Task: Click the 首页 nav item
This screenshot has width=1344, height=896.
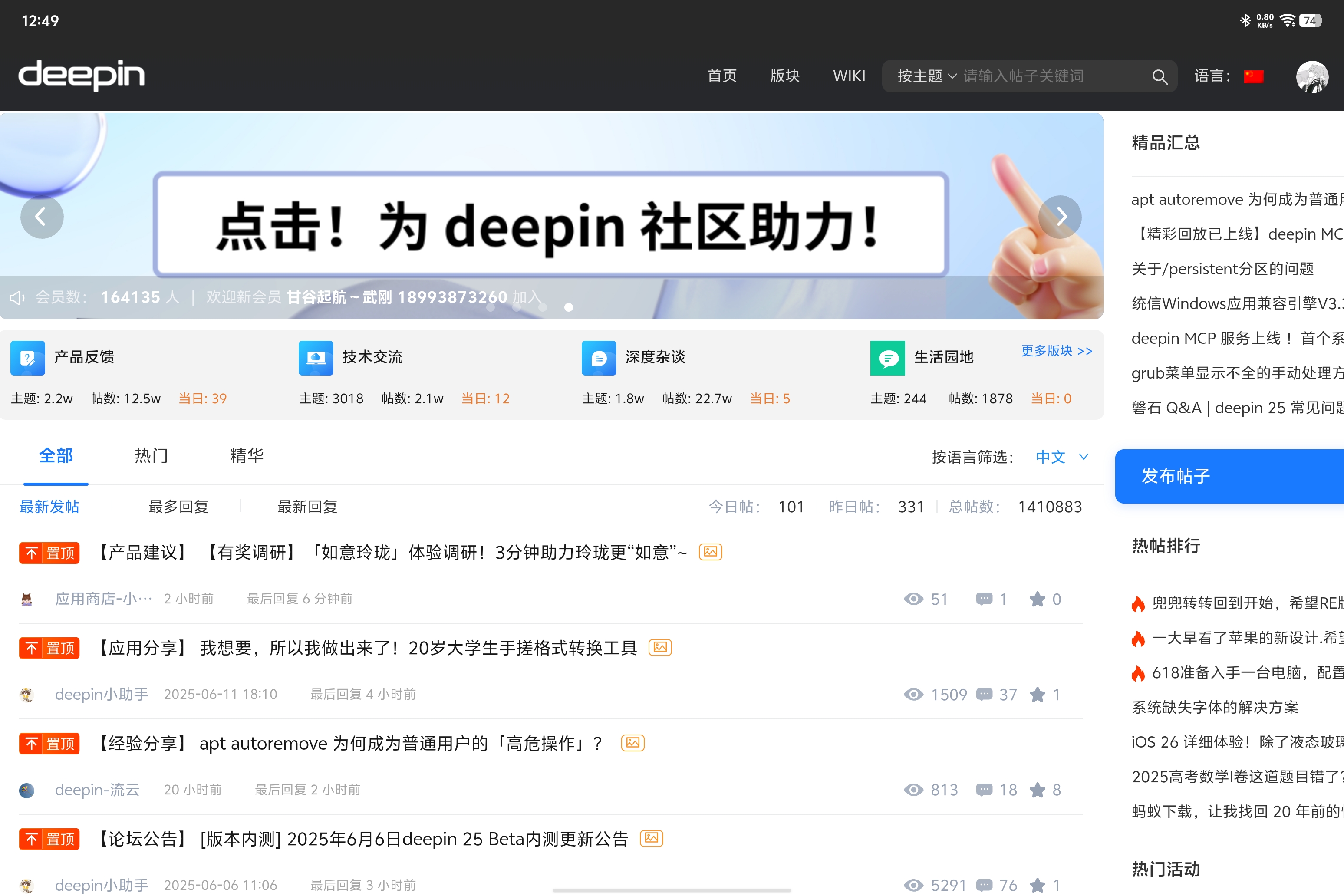Action: pyautogui.click(x=722, y=76)
